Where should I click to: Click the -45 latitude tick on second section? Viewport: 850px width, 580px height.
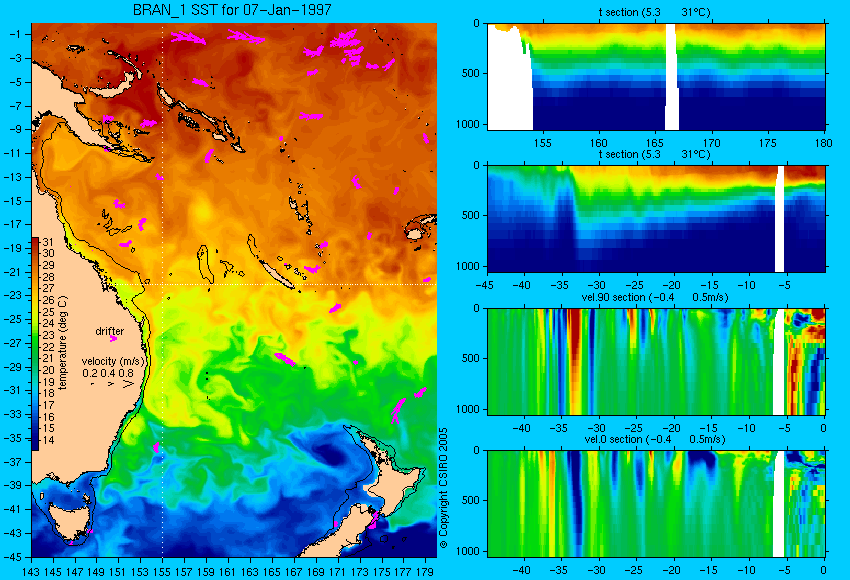tap(484, 285)
